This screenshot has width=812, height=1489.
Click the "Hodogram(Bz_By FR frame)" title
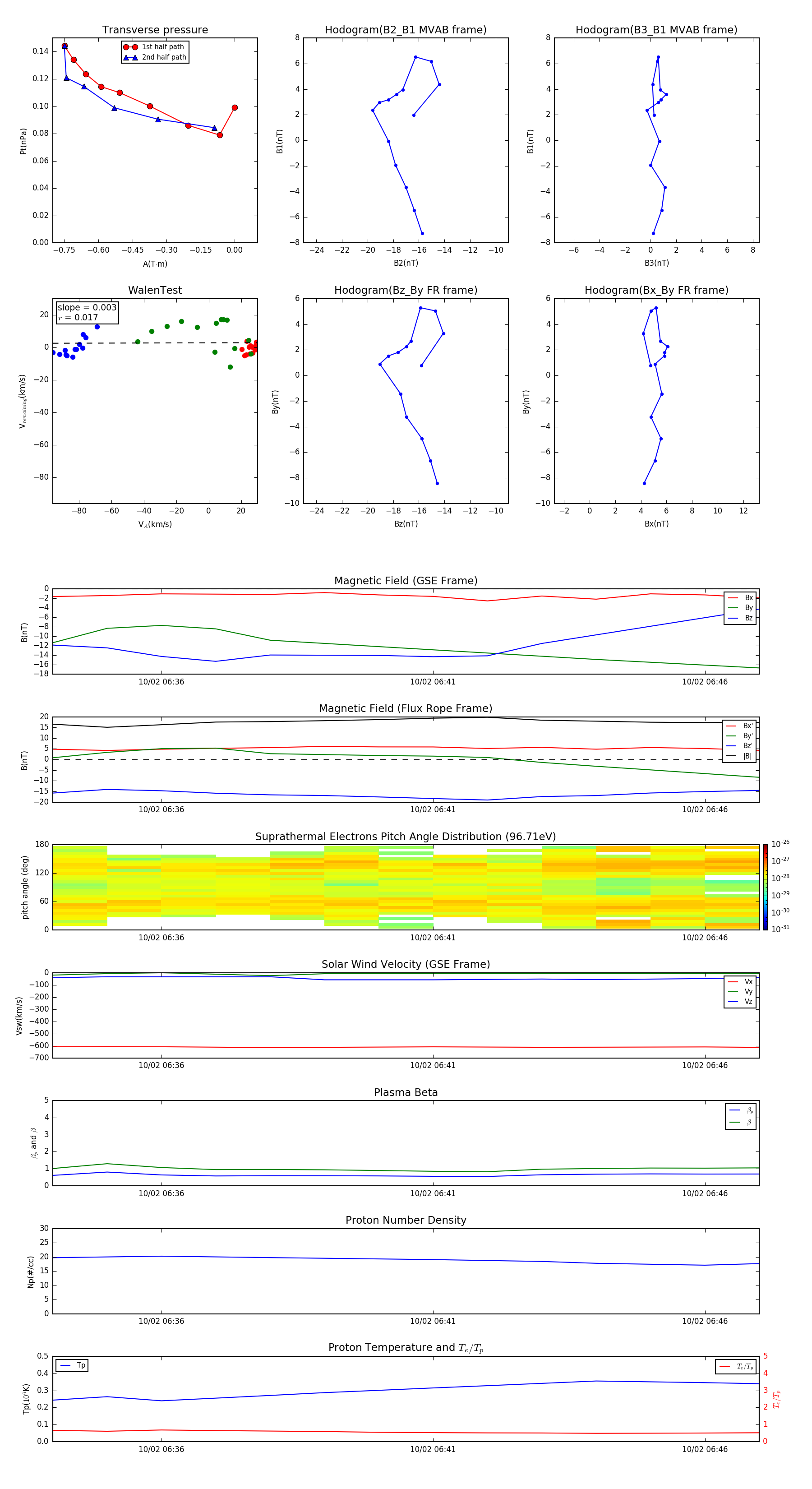(406, 290)
